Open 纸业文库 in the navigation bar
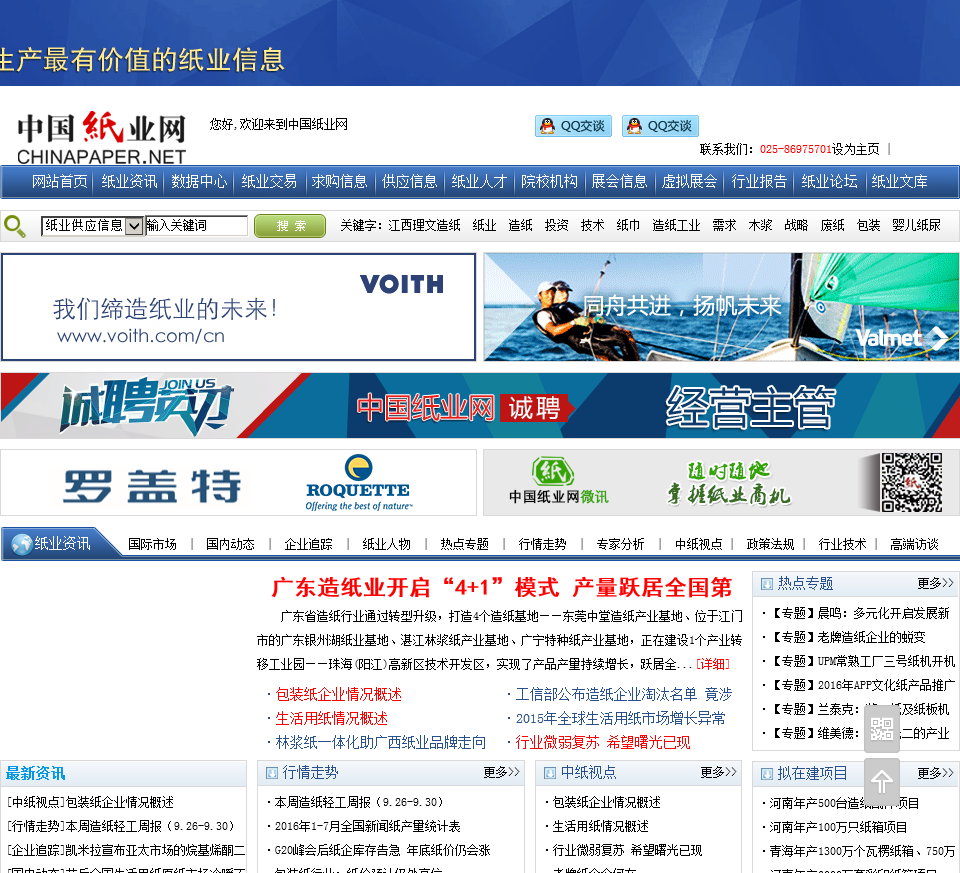 click(899, 182)
